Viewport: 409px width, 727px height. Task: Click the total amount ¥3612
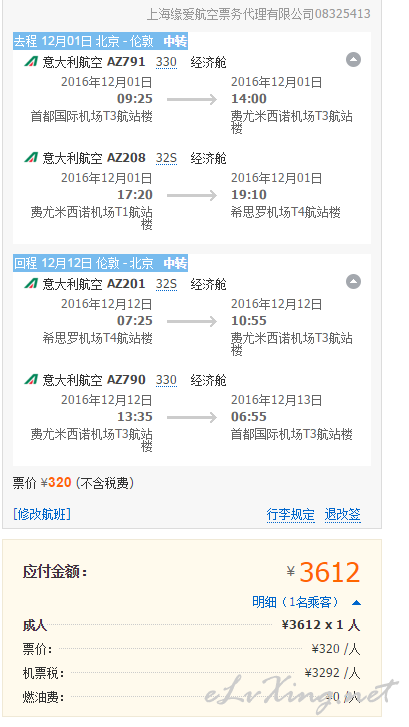click(x=324, y=572)
